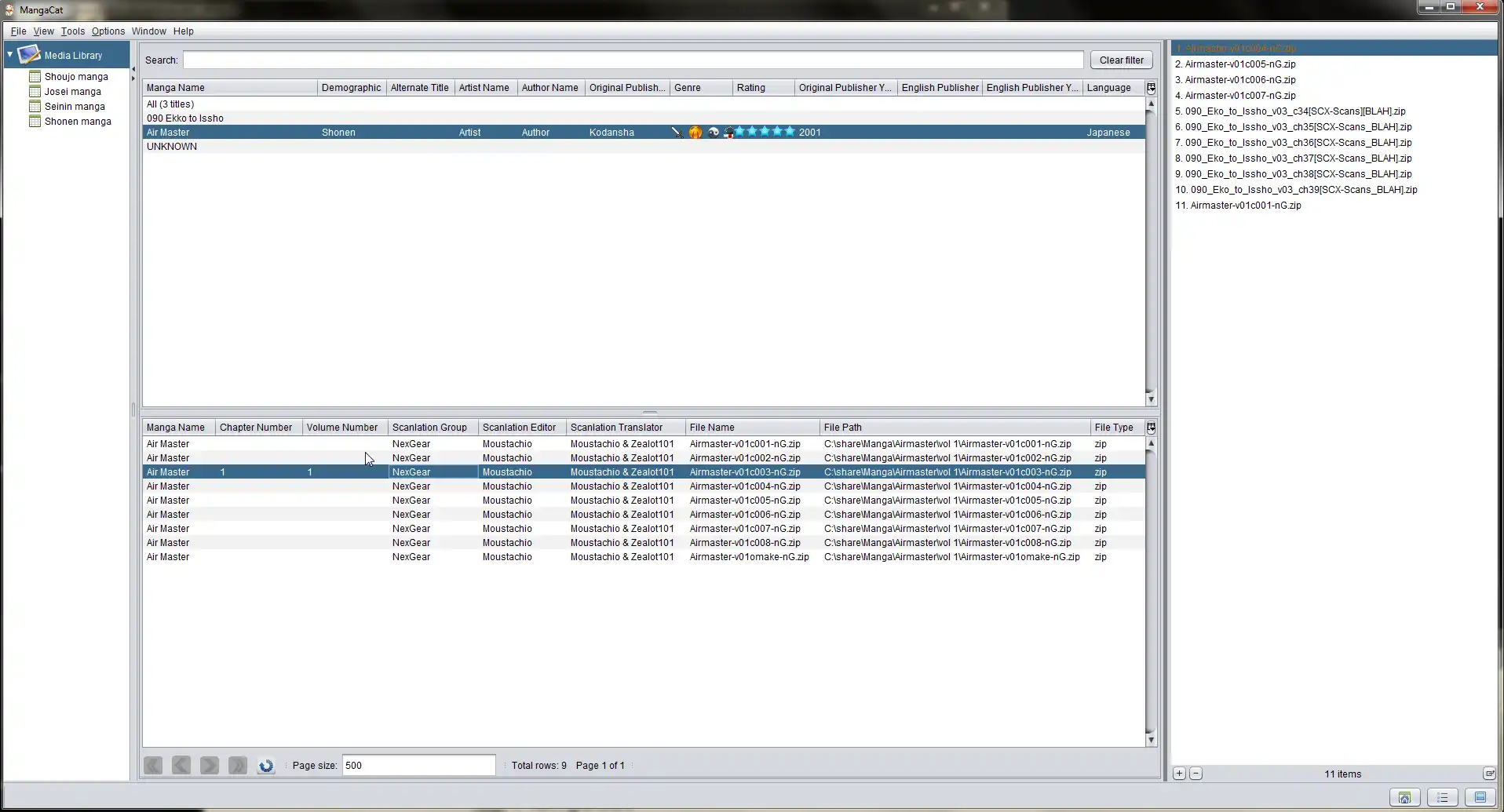This screenshot has height=812, width=1504.
Task: Set Air Master rating with the fifth star
Action: point(790,132)
